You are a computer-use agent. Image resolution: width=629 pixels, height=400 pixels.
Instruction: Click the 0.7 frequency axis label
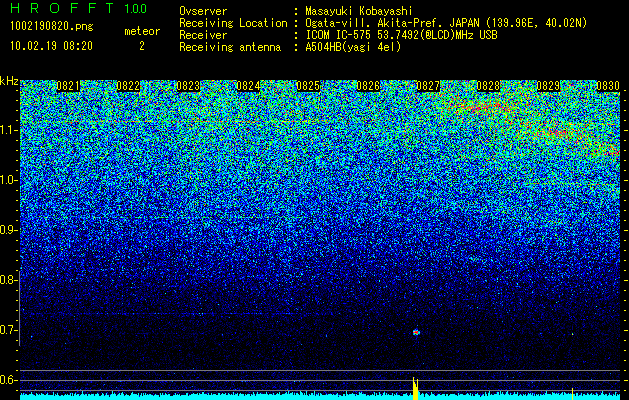click(x=8, y=330)
